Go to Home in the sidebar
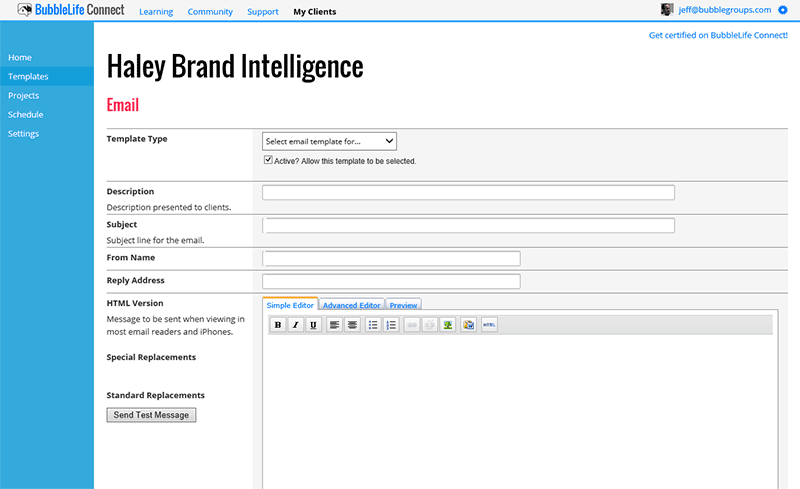The image size is (800, 489). [20, 58]
